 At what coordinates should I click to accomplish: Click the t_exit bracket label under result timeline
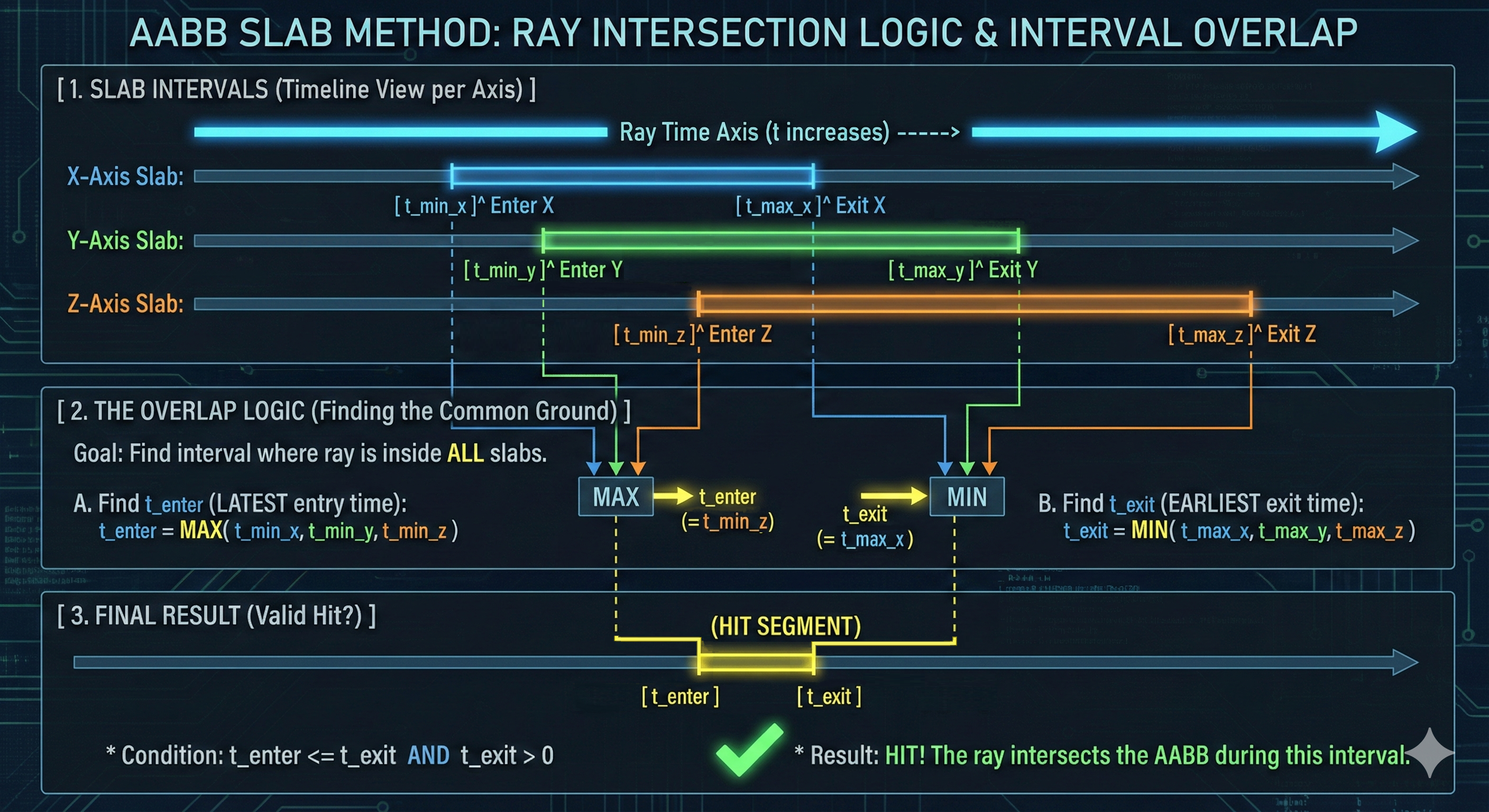829,697
